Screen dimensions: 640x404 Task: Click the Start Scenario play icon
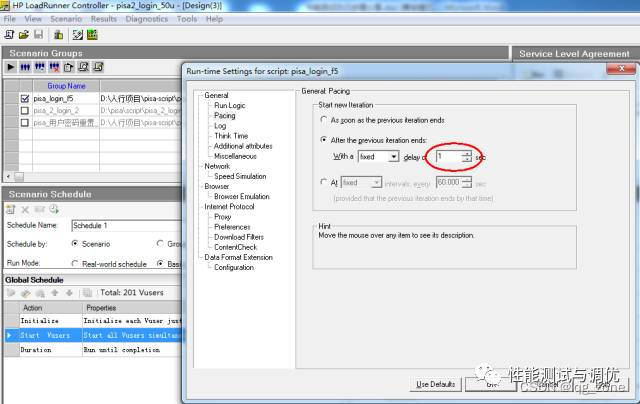point(11,67)
